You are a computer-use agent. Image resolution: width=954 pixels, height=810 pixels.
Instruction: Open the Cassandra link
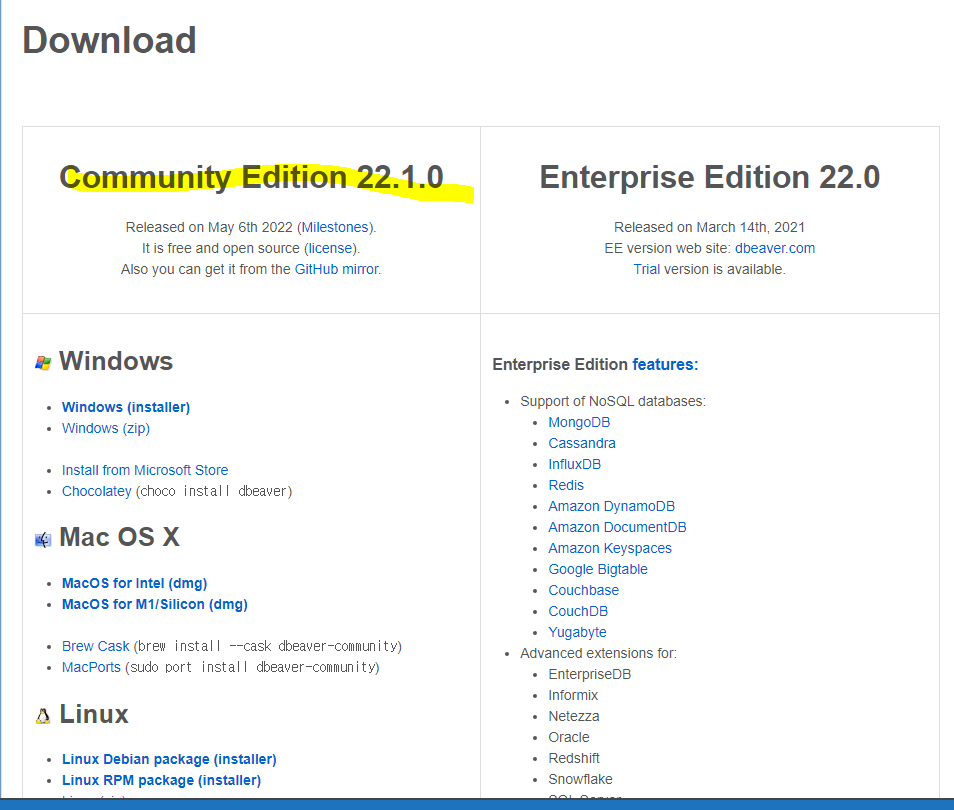click(582, 443)
